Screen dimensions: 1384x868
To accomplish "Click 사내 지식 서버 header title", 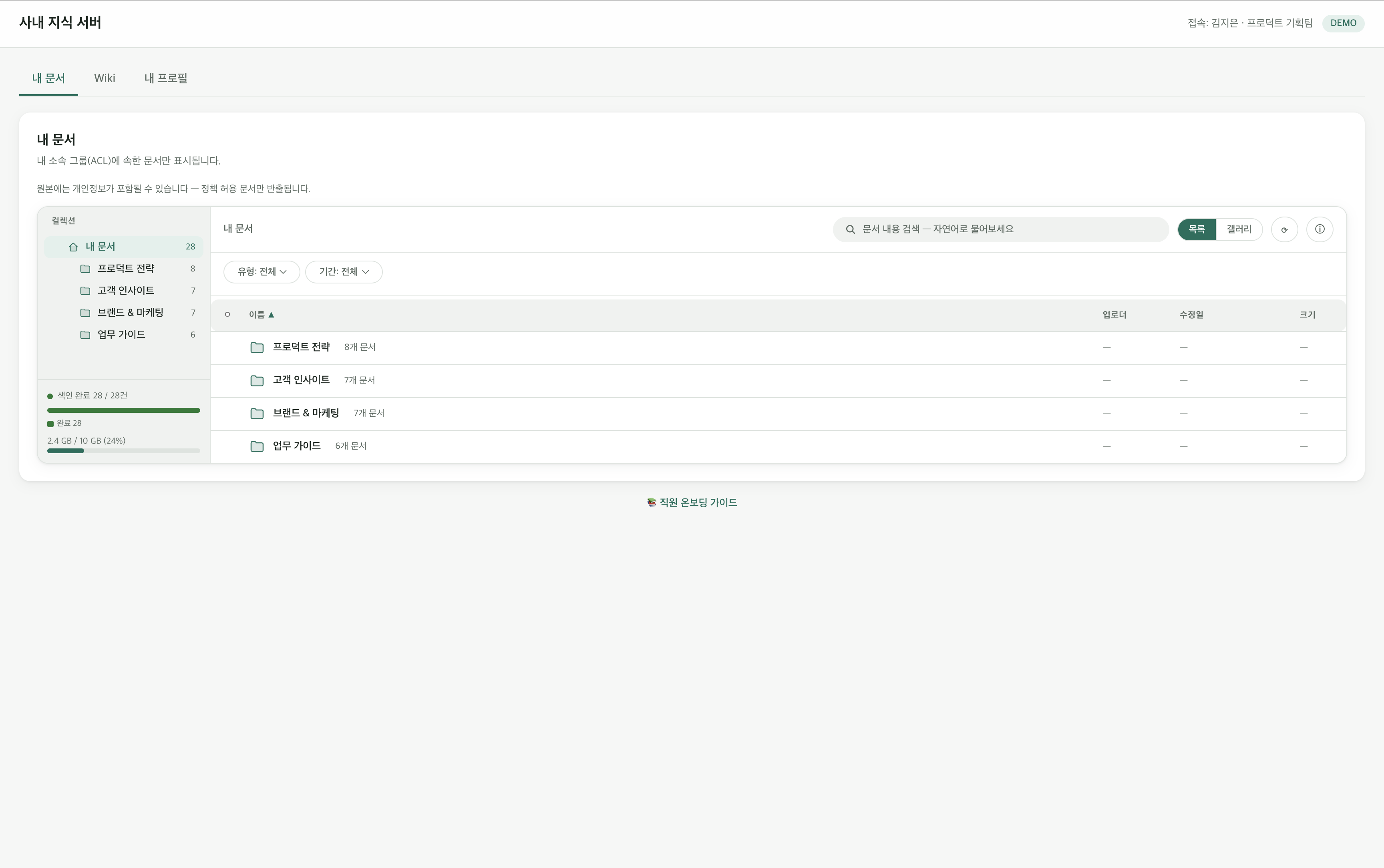I will pyautogui.click(x=60, y=22).
